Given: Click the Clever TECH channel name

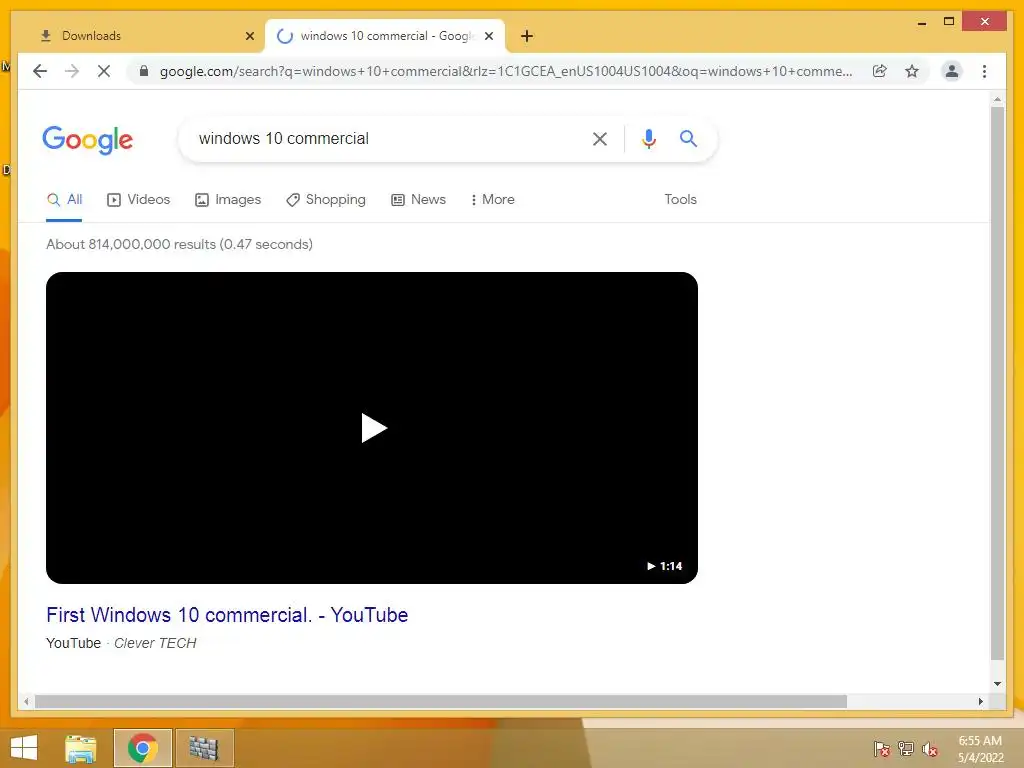Looking at the screenshot, I should (x=155, y=643).
